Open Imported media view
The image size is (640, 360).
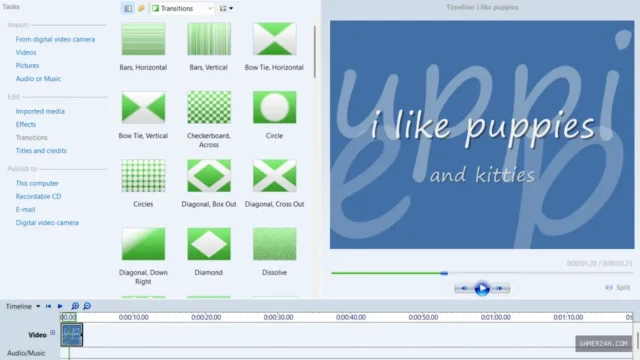[40, 111]
